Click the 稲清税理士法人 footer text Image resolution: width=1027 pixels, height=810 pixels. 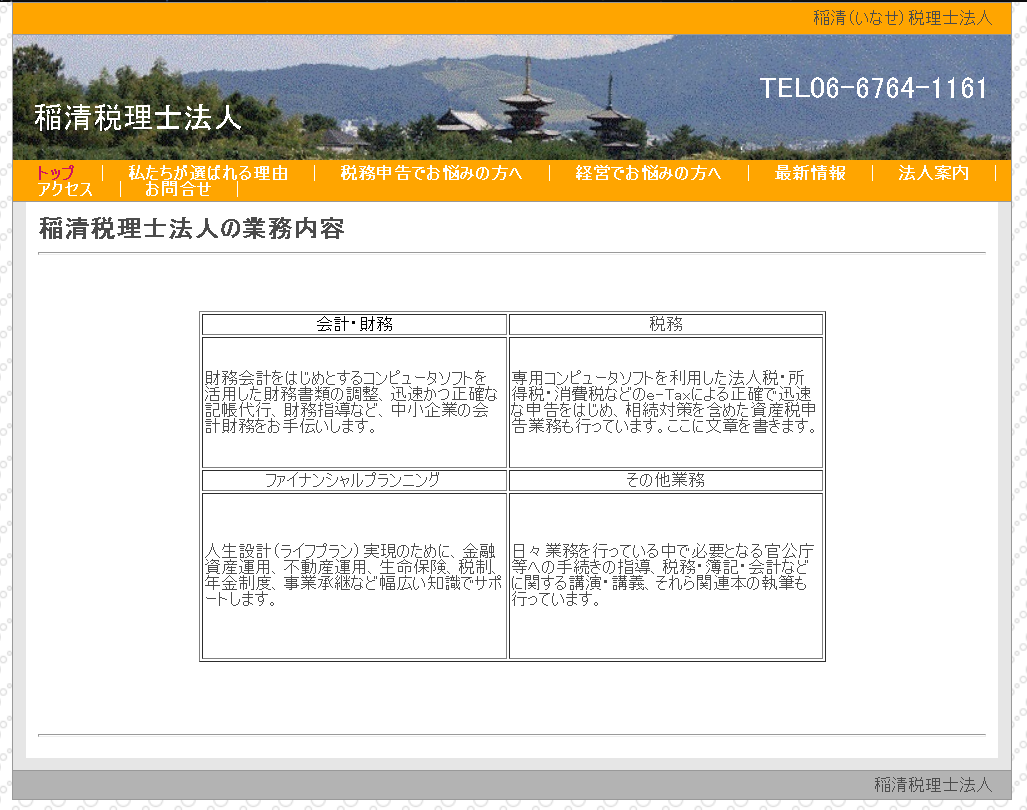pos(932,785)
